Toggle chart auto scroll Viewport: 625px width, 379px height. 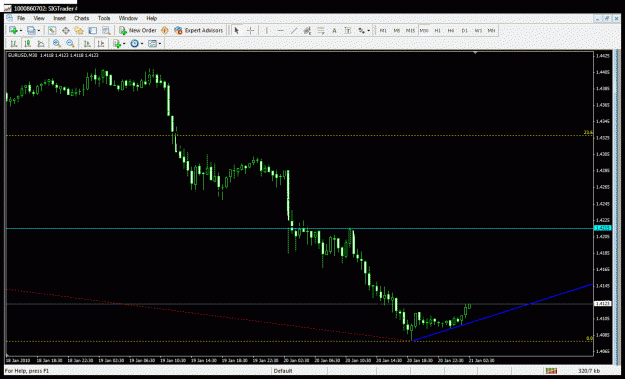pos(87,43)
